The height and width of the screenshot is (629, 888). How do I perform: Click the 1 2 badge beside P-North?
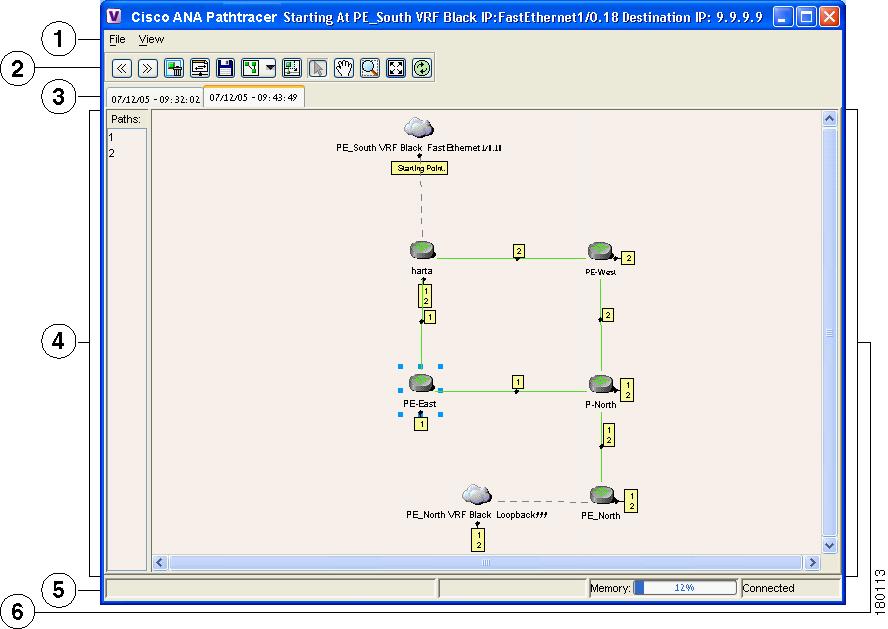point(627,390)
